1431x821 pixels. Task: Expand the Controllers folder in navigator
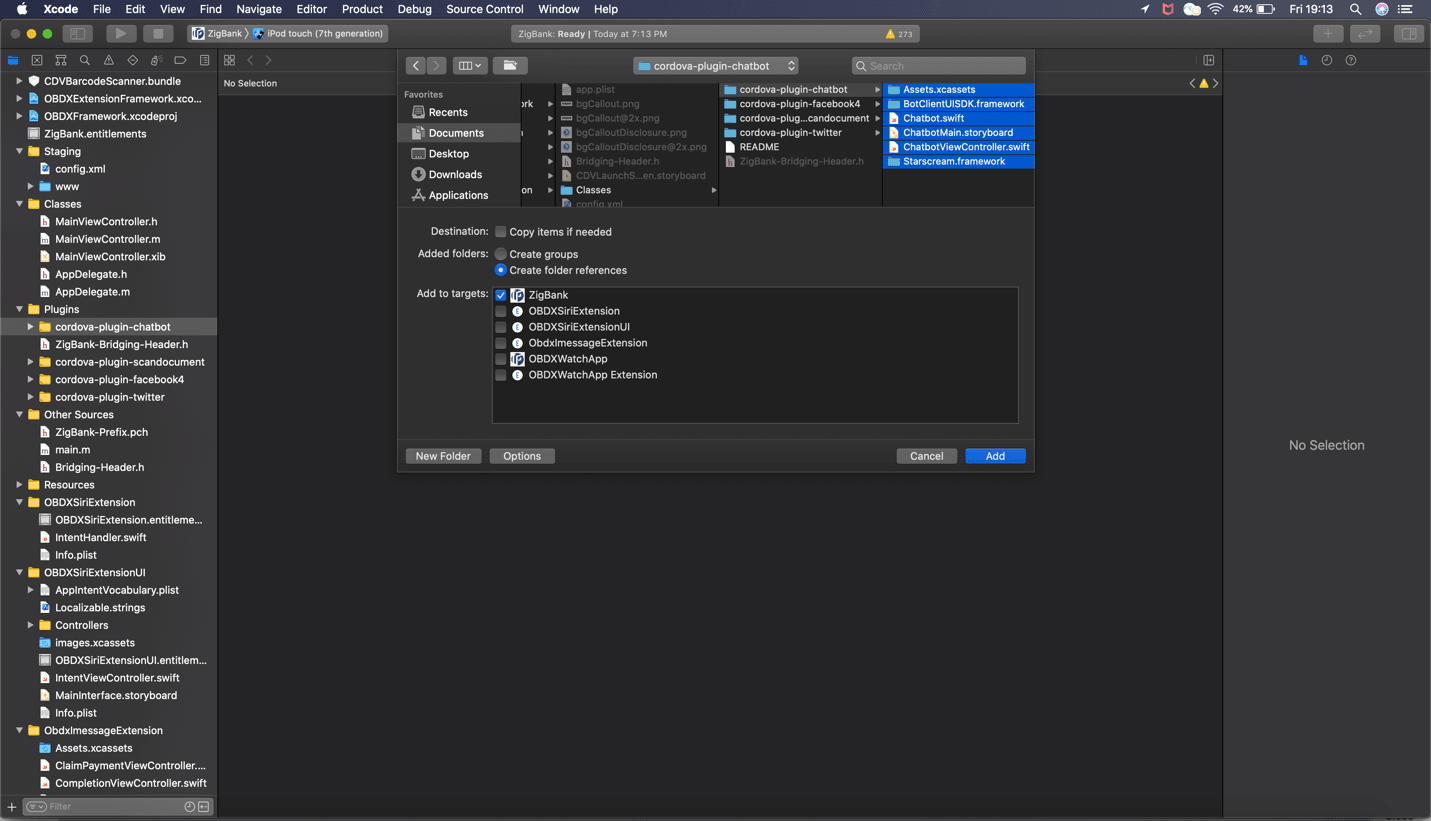(x=31, y=625)
